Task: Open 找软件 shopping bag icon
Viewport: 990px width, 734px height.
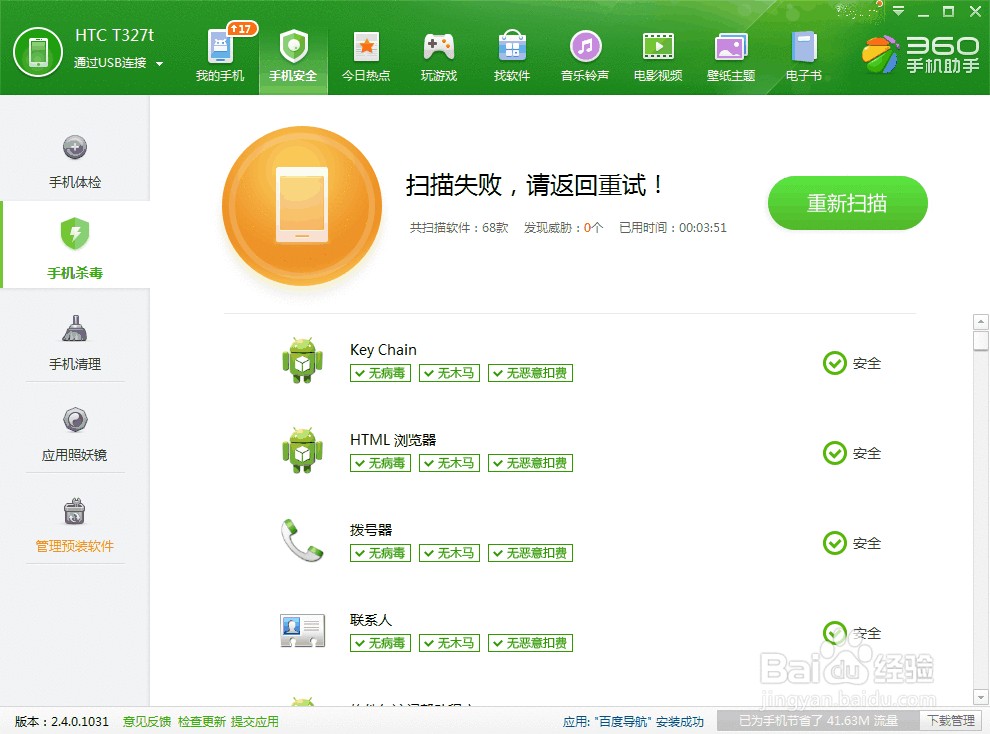Action: tap(512, 46)
